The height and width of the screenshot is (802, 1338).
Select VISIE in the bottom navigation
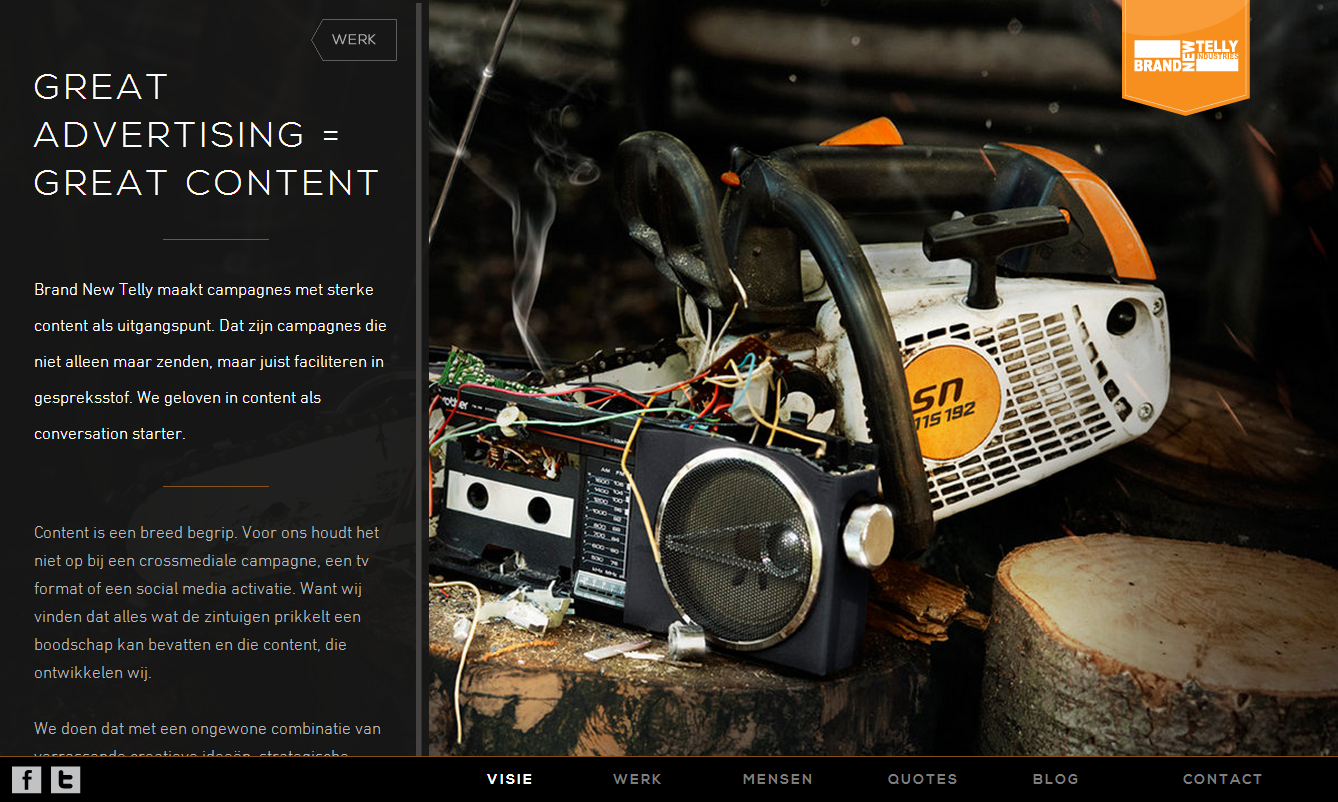[x=510, y=779]
